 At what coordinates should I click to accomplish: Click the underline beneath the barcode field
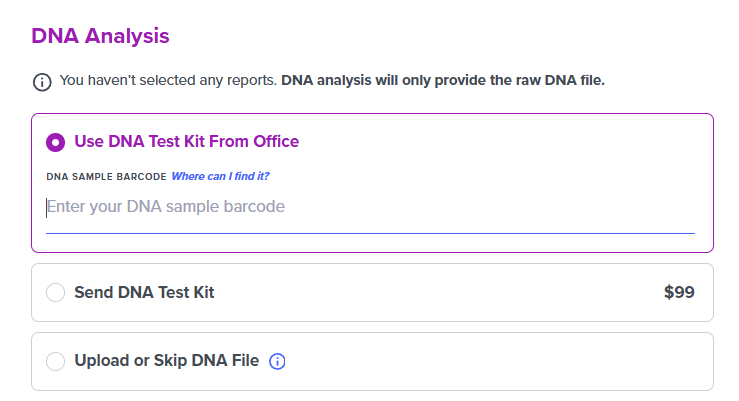(x=370, y=233)
